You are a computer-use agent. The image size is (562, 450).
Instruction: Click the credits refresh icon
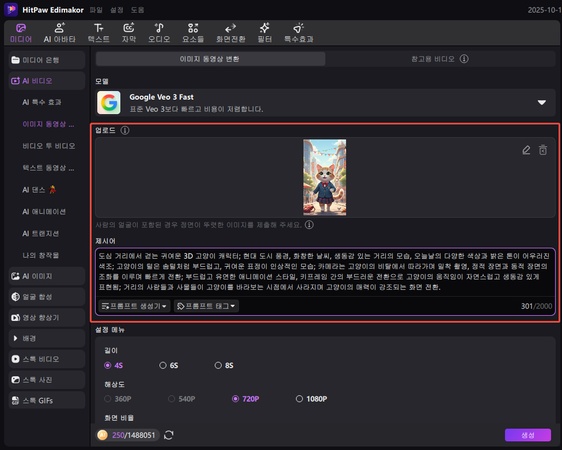coord(168,435)
